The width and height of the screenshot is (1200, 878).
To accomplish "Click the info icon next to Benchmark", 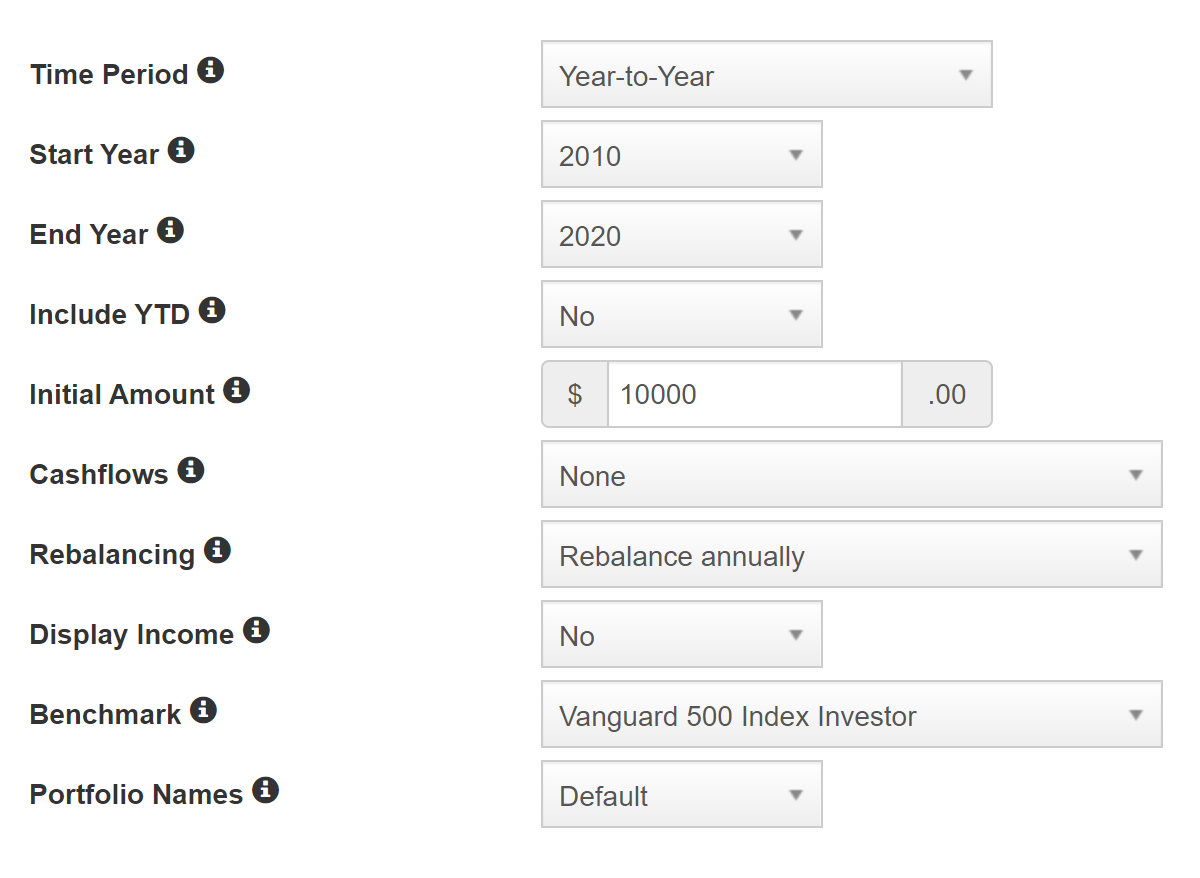I will point(203,711).
